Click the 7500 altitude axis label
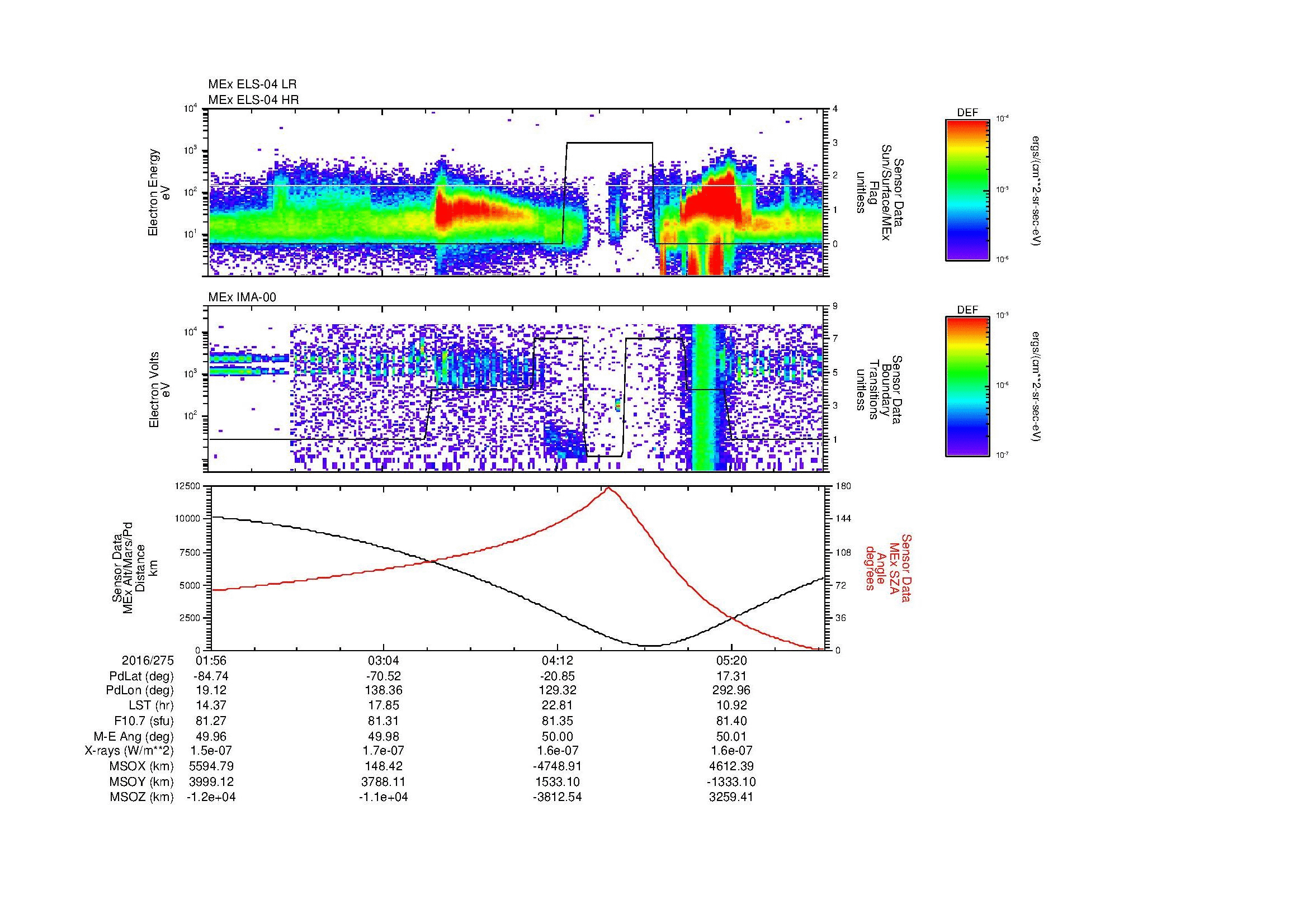 tap(190, 552)
